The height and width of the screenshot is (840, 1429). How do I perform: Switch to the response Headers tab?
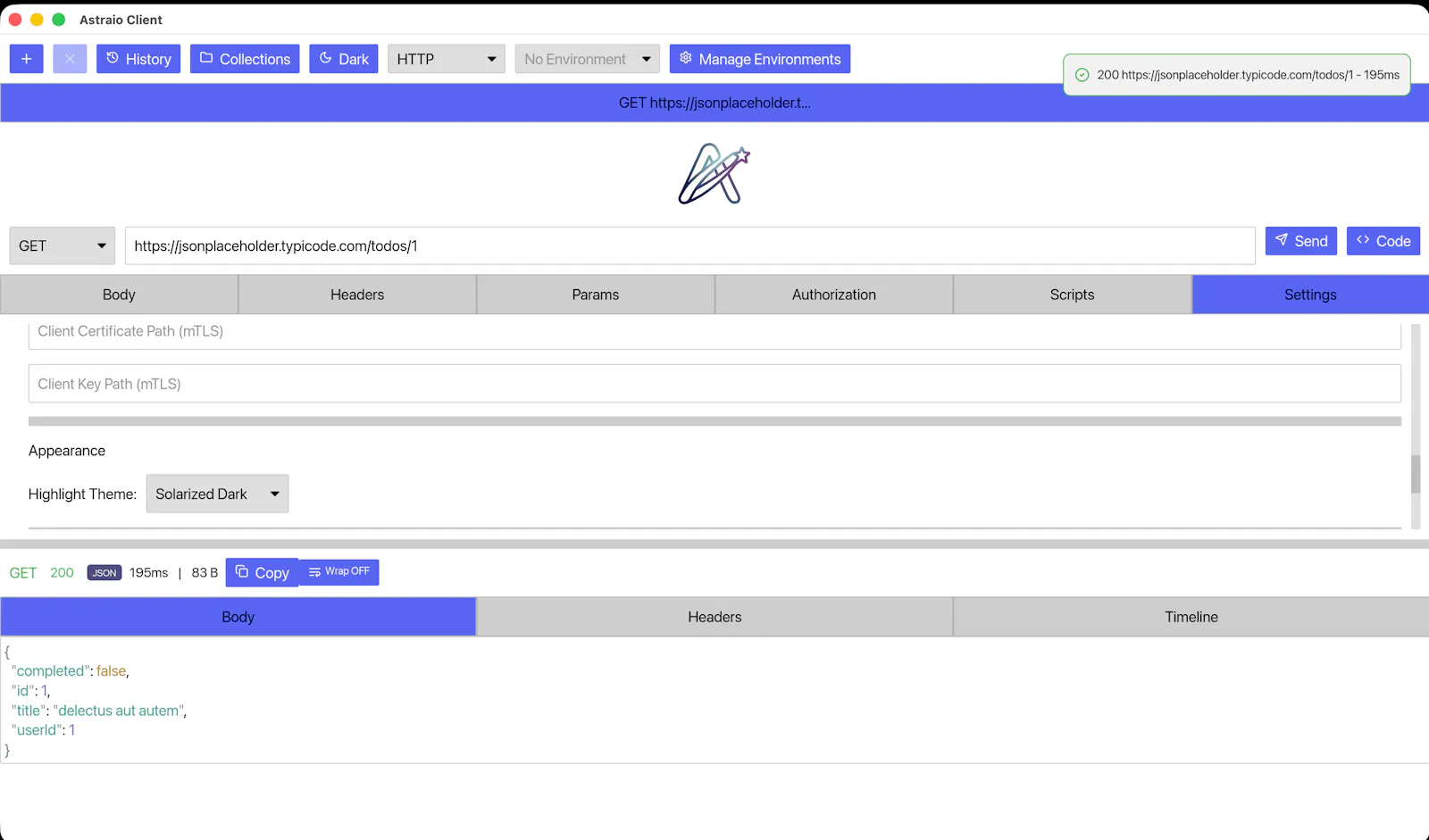714,617
